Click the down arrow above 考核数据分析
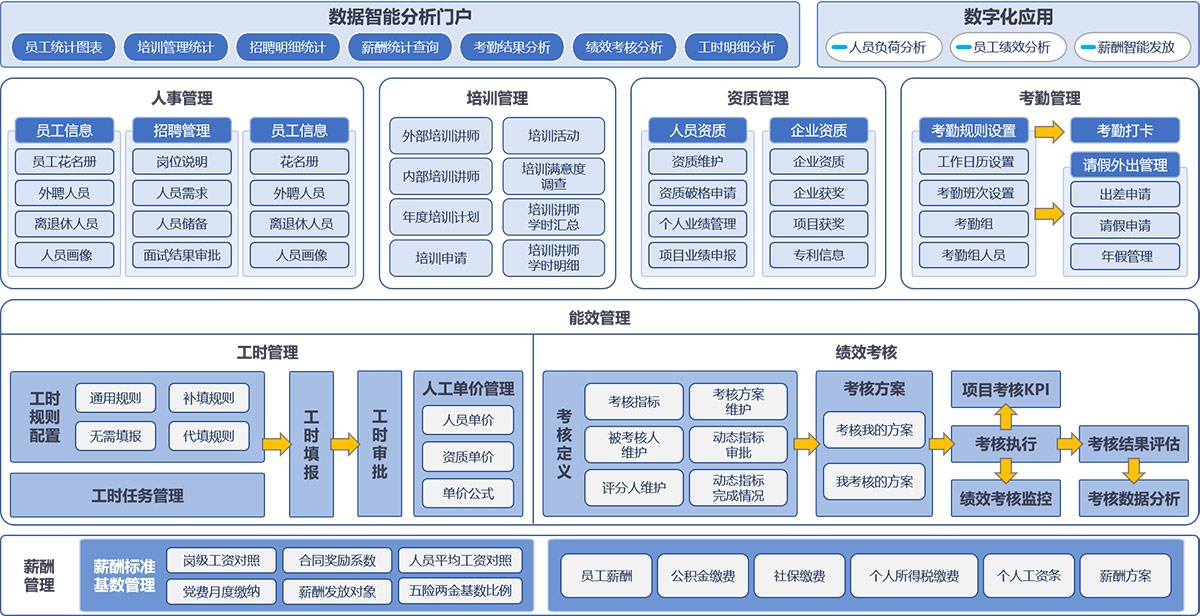Viewport: 1200px width, 616px height. 1133,471
